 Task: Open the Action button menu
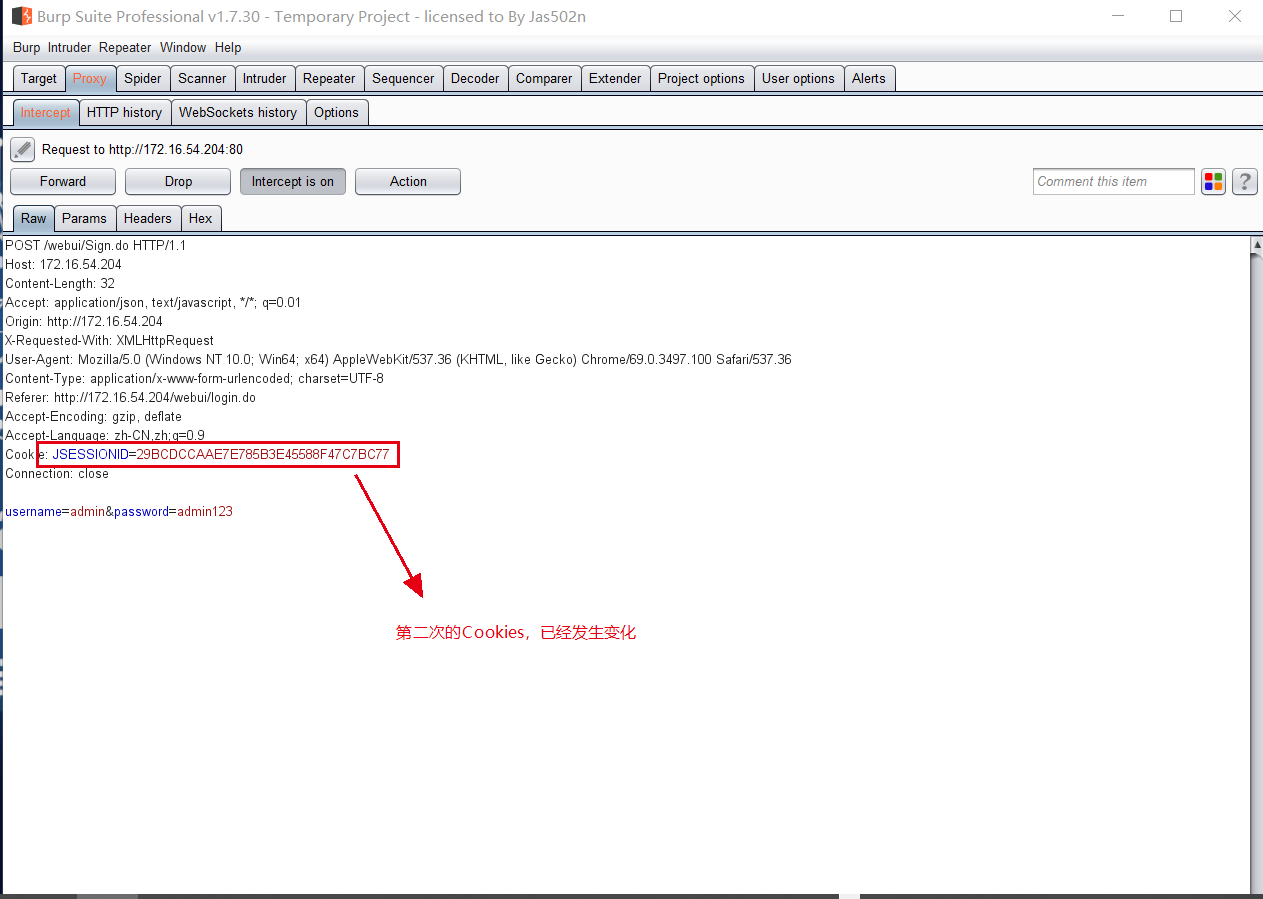tap(408, 181)
